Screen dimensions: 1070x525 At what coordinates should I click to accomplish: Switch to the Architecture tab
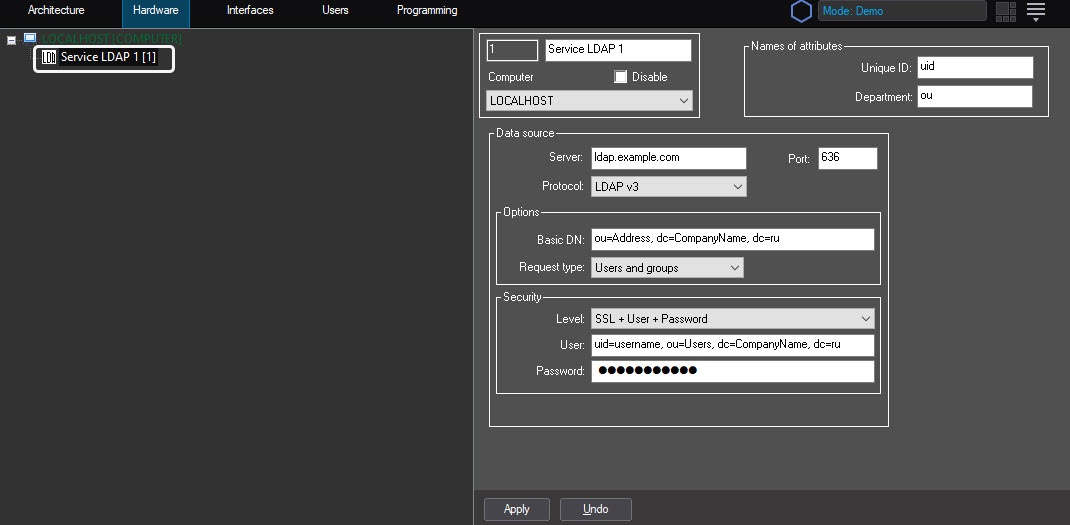56,11
